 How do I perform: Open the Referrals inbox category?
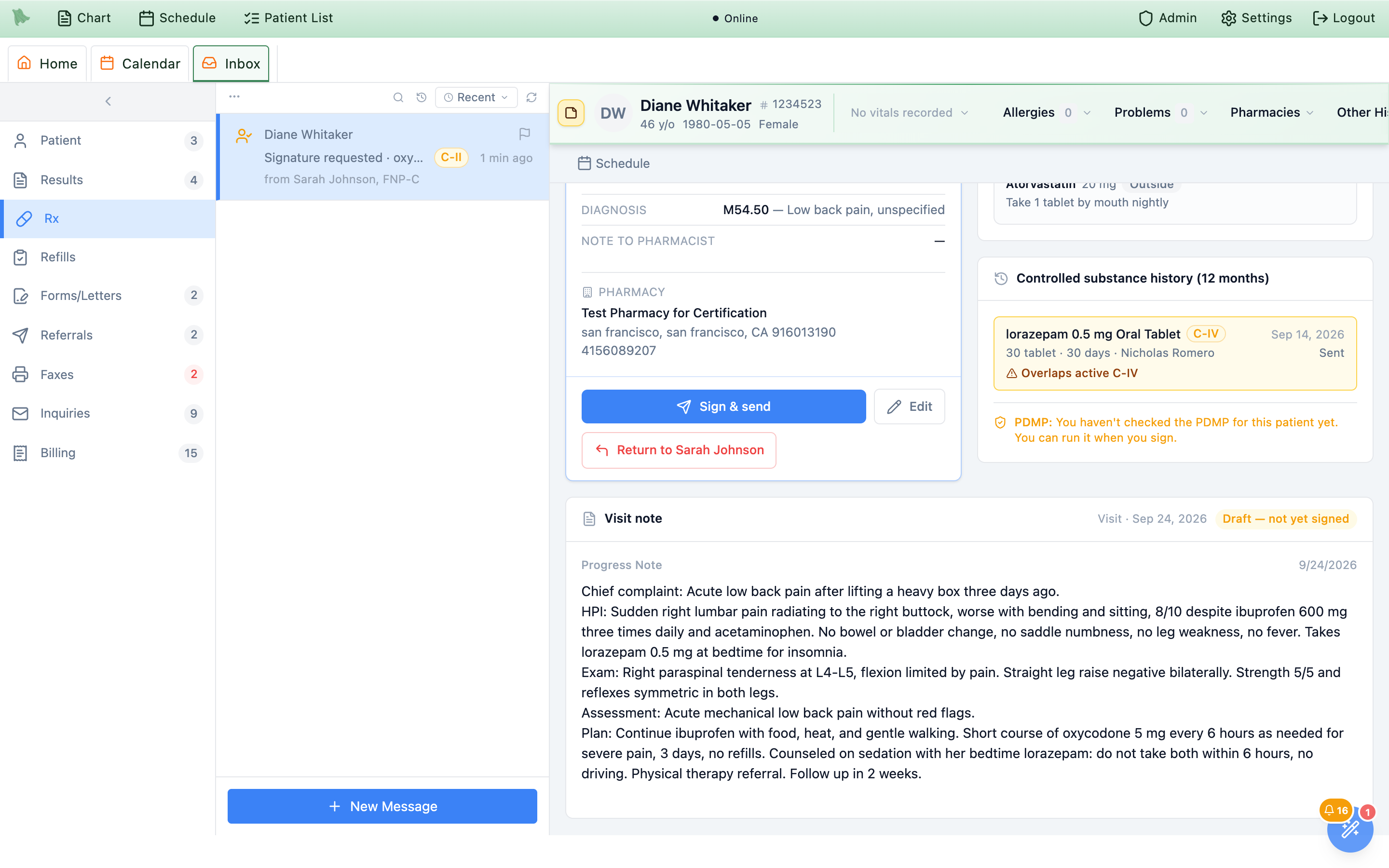click(x=108, y=335)
